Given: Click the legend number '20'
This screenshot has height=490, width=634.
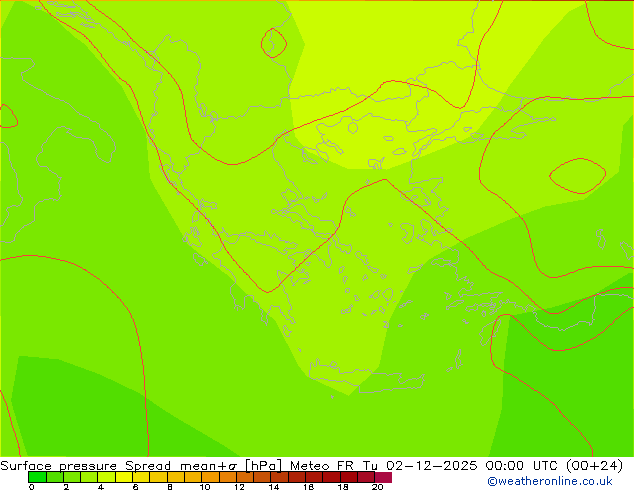Looking at the screenshot, I should coord(377,487).
